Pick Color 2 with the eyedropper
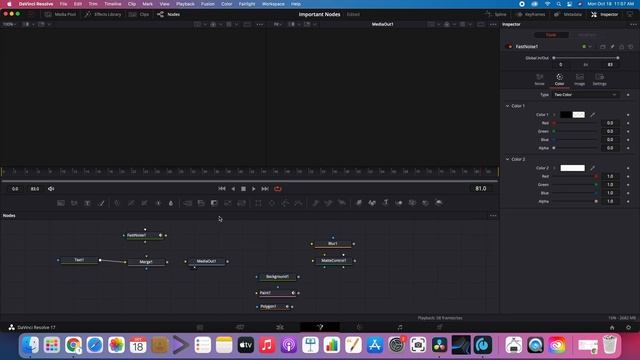Viewport: 640px width, 360px height. 593,168
